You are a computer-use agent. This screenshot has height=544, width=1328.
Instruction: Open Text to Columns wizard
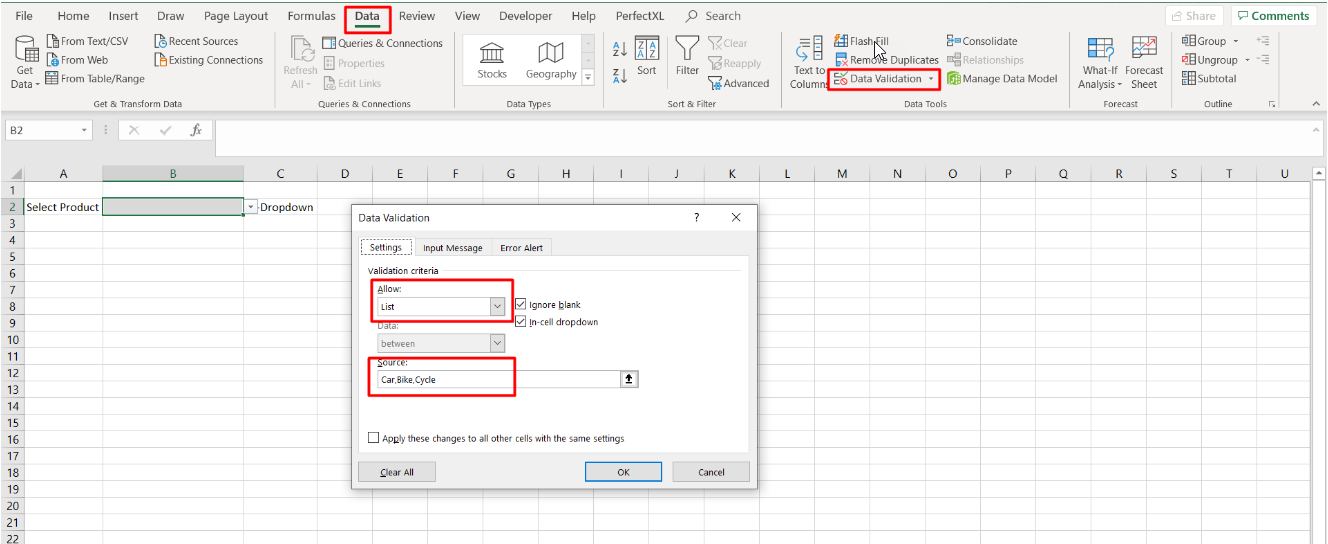point(809,63)
